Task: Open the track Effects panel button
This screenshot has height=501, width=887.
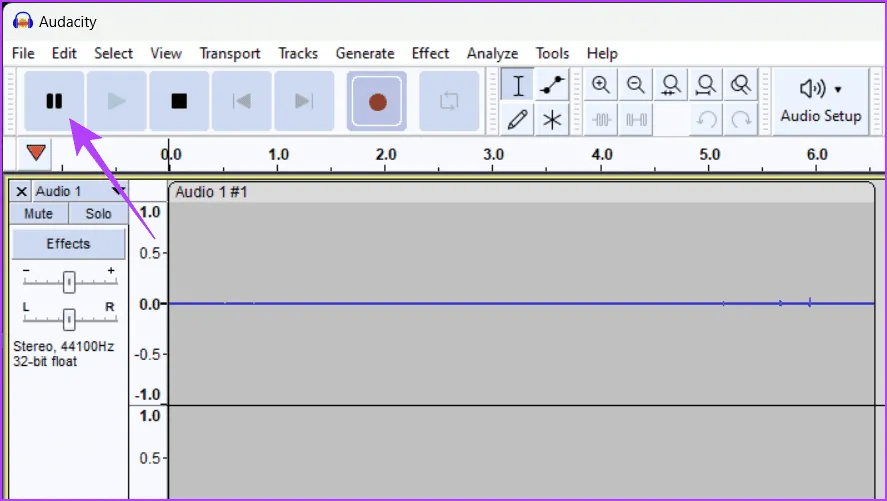Action: [68, 243]
